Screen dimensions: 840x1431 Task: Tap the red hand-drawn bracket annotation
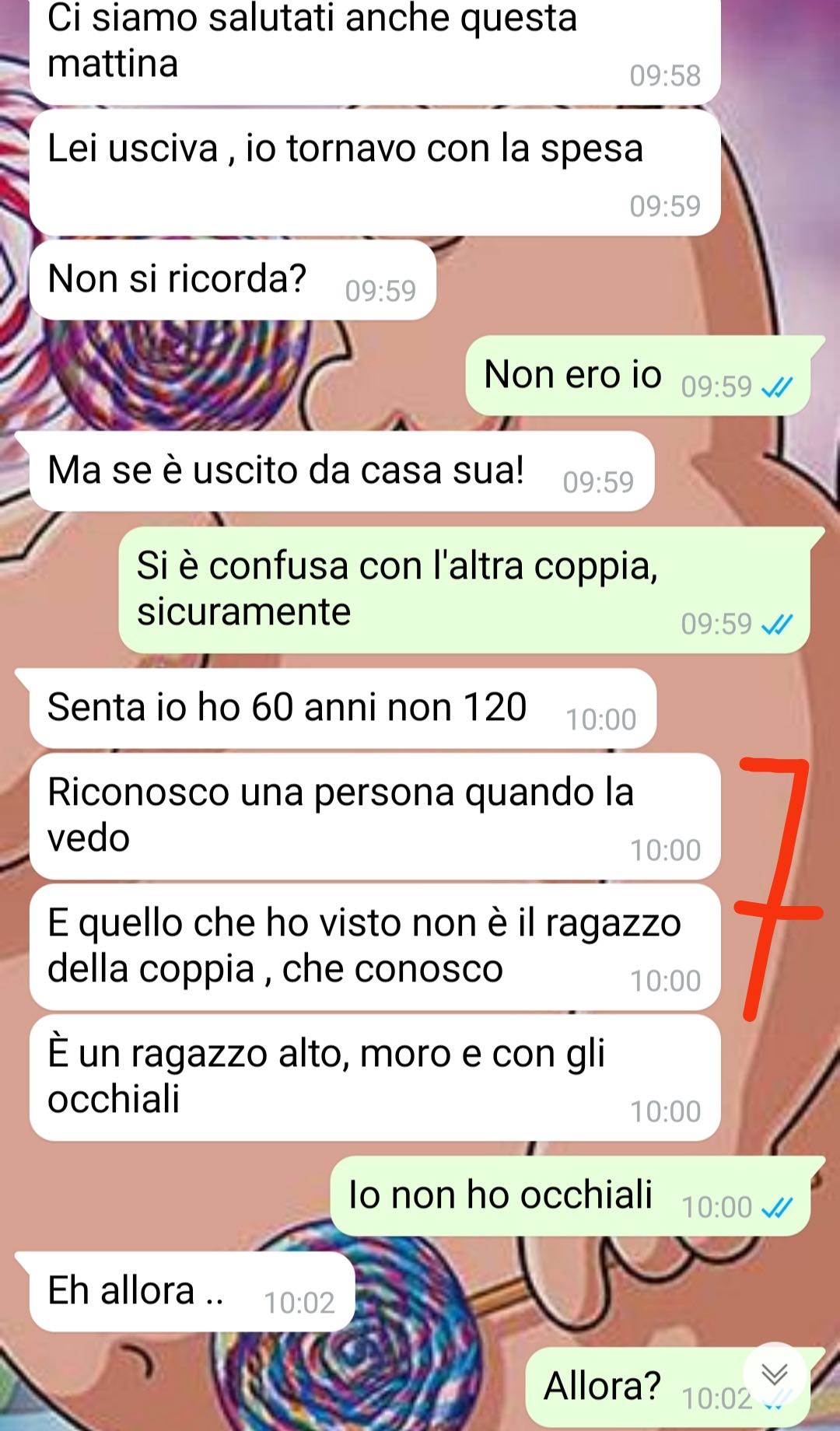[778, 888]
